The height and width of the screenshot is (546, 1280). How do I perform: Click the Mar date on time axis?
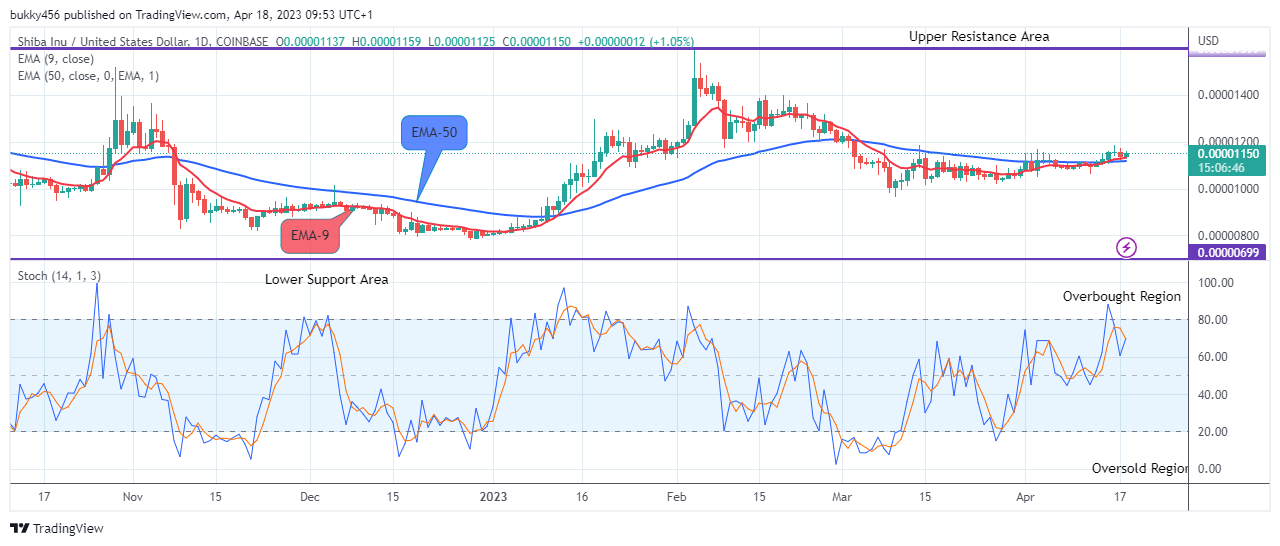click(842, 496)
